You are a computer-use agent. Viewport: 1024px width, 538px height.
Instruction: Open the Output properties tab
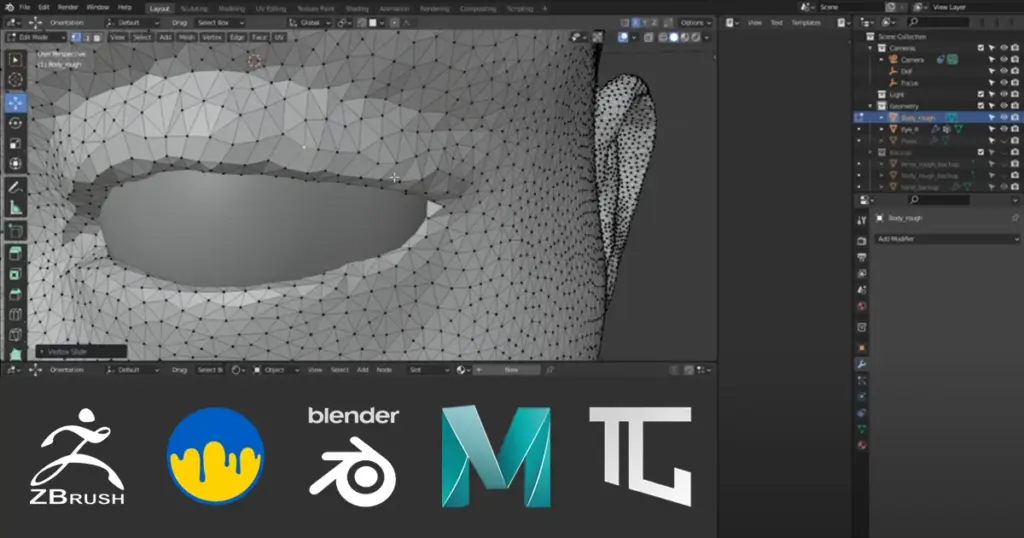(861, 258)
